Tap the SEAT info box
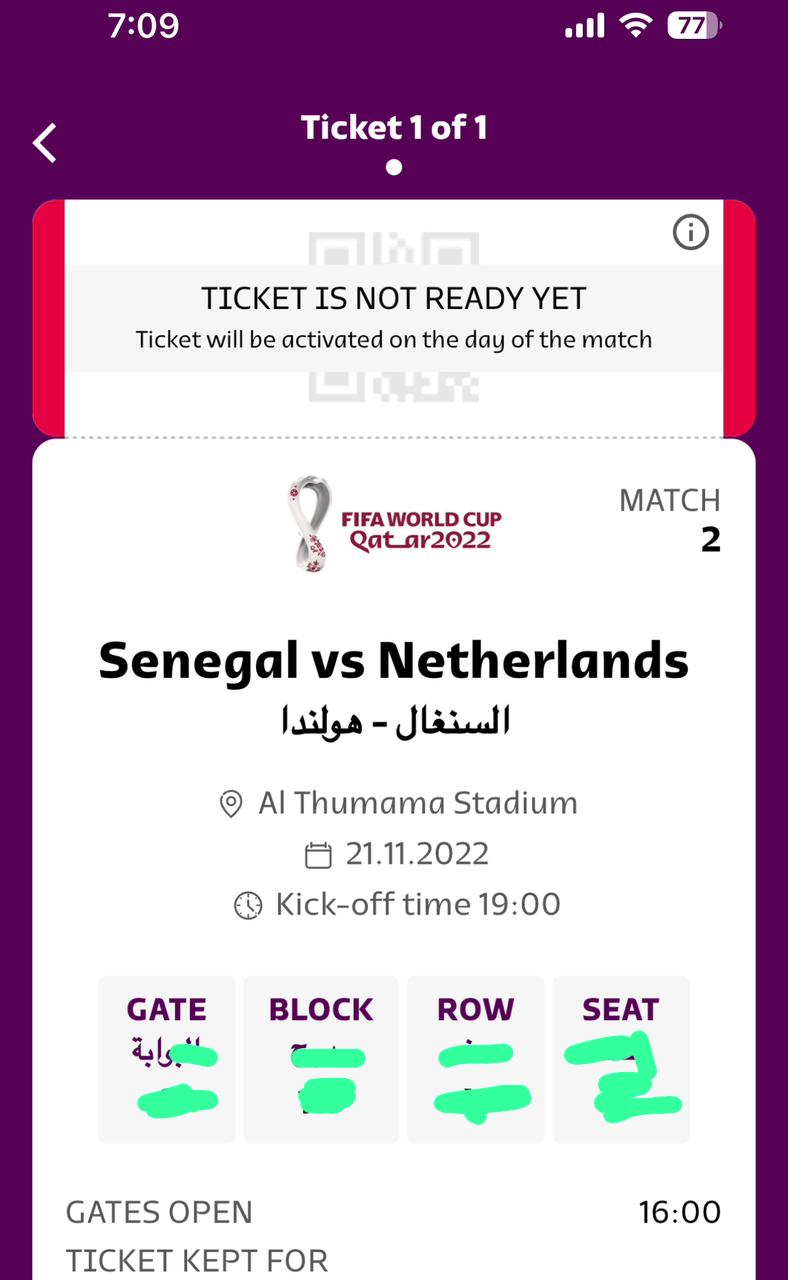The width and height of the screenshot is (788, 1280). click(x=621, y=1059)
